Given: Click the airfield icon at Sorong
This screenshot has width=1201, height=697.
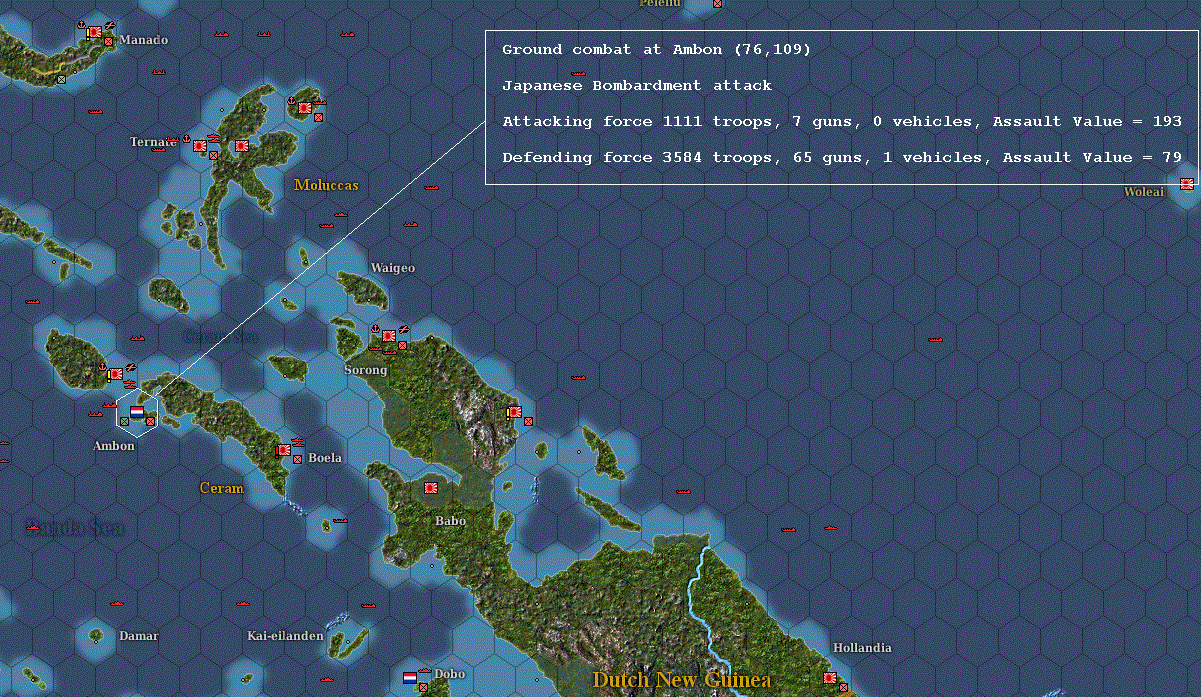Looking at the screenshot, I should tap(404, 330).
